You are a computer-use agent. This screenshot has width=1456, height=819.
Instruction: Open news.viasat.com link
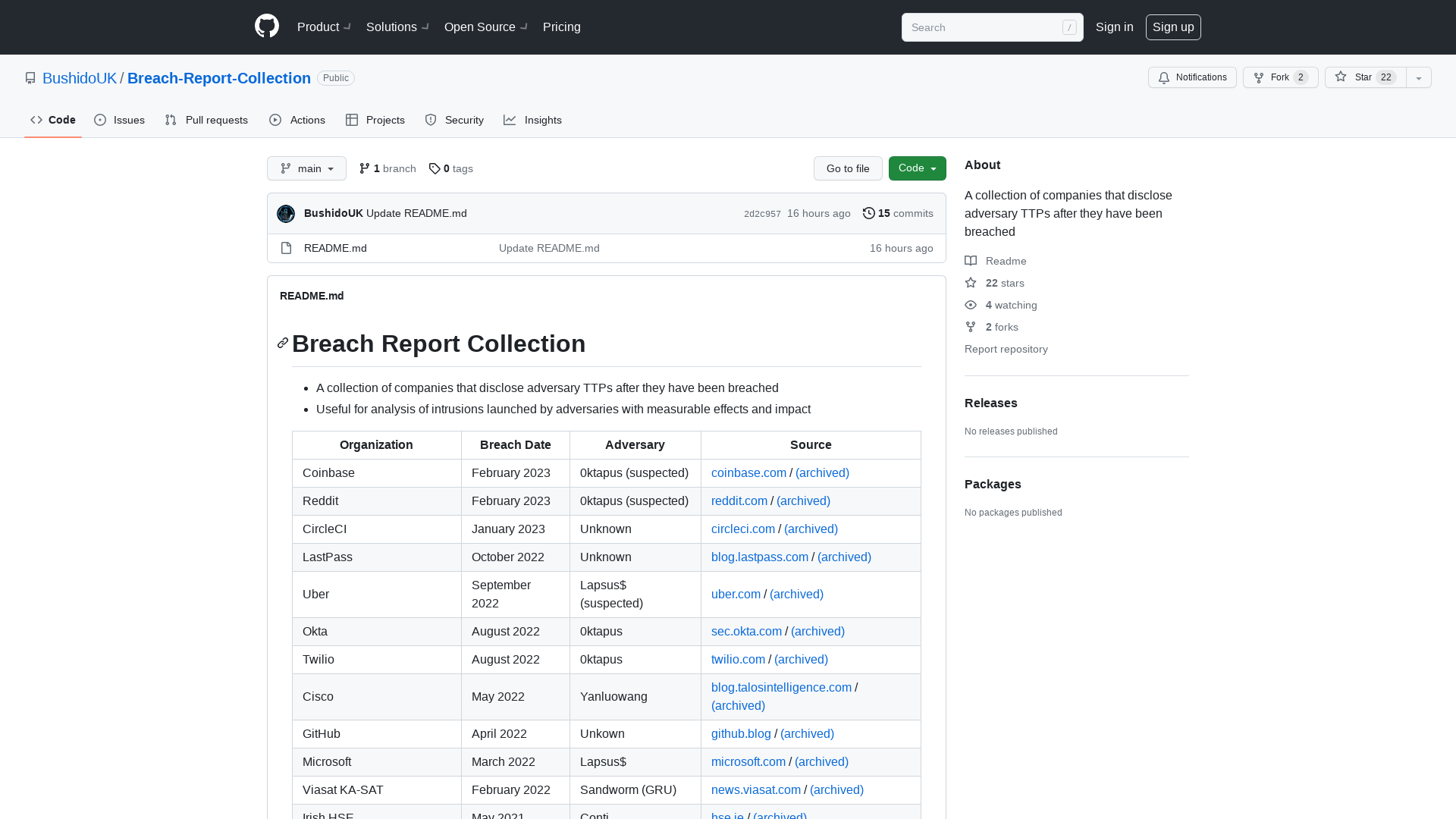(x=756, y=789)
